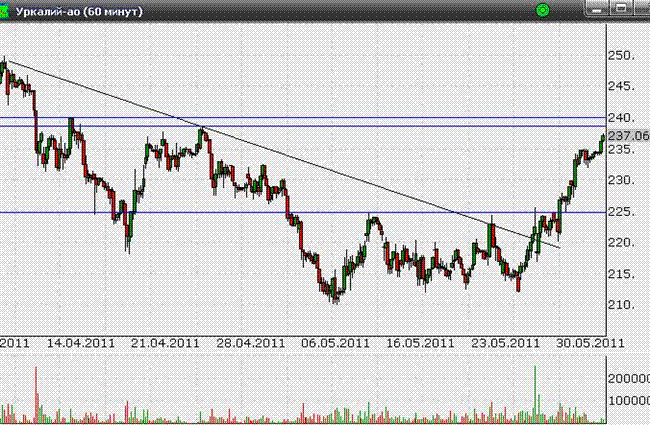Maximize the Уркалий-ао chart window
This screenshot has width=650, height=425.
pos(621,9)
